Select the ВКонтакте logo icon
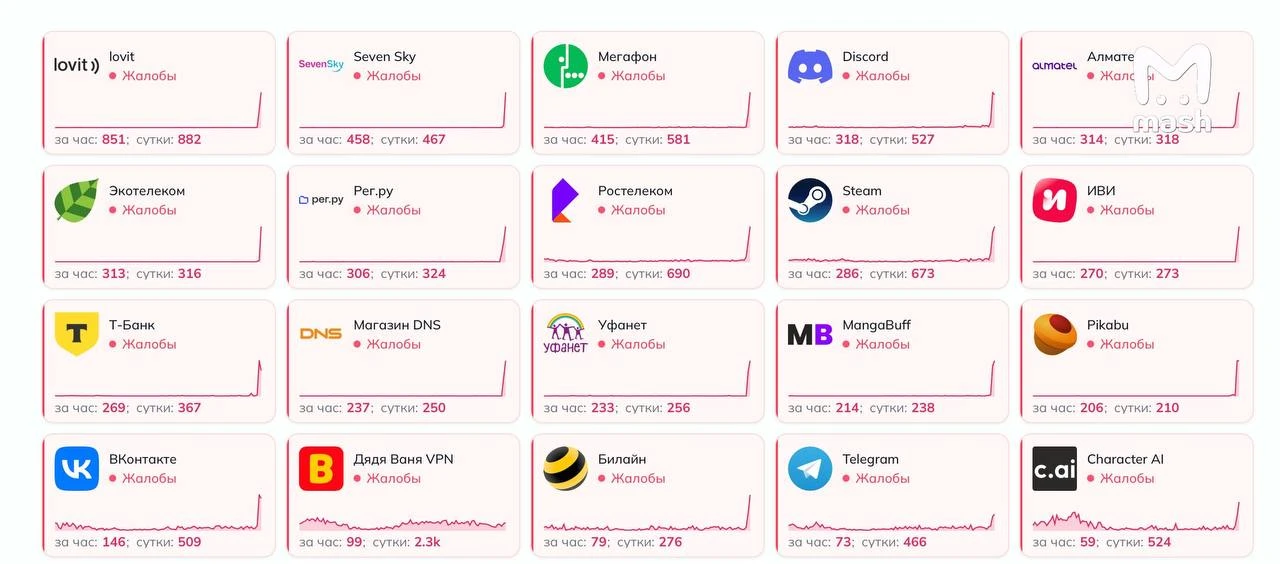 77,468
